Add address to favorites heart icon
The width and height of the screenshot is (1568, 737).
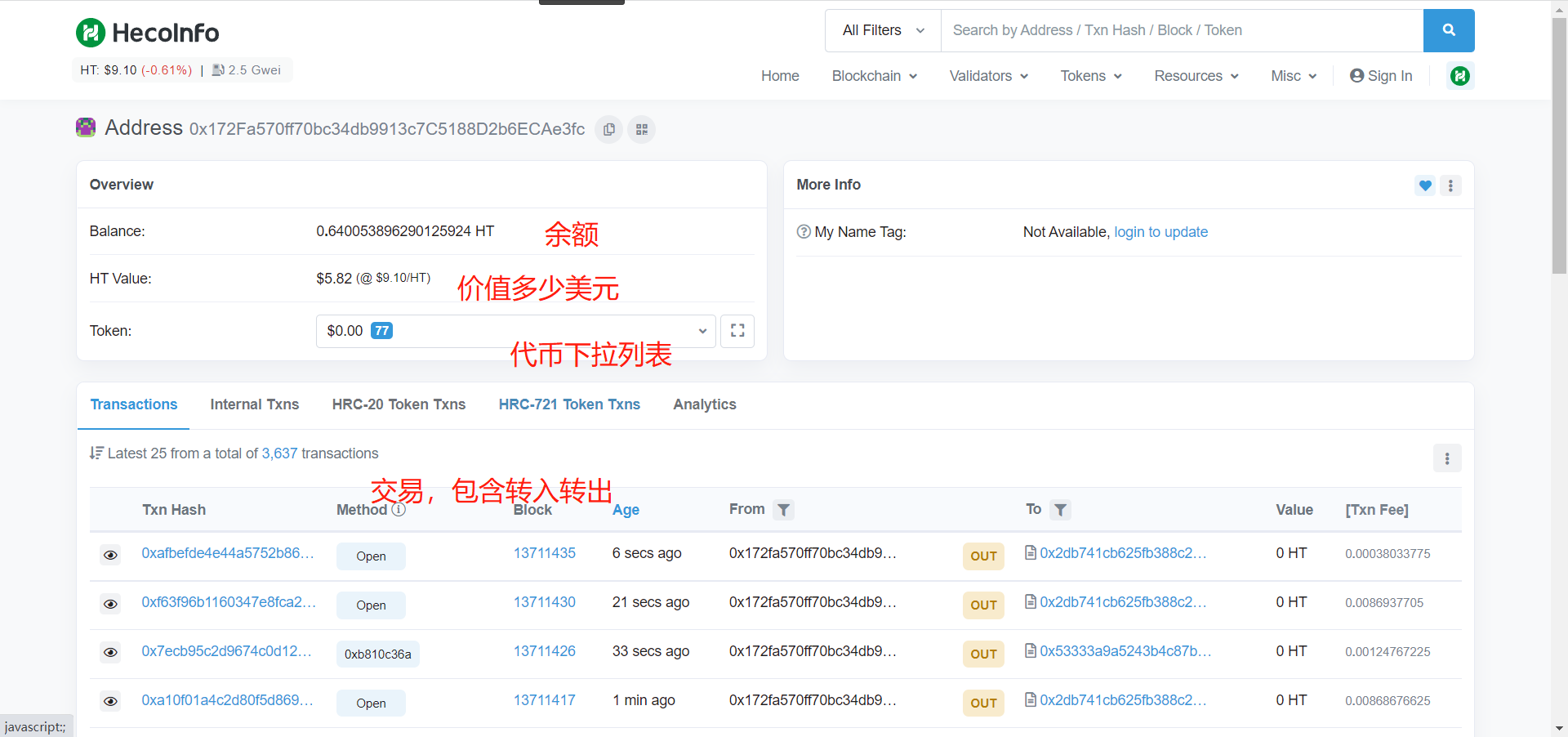point(1425,185)
